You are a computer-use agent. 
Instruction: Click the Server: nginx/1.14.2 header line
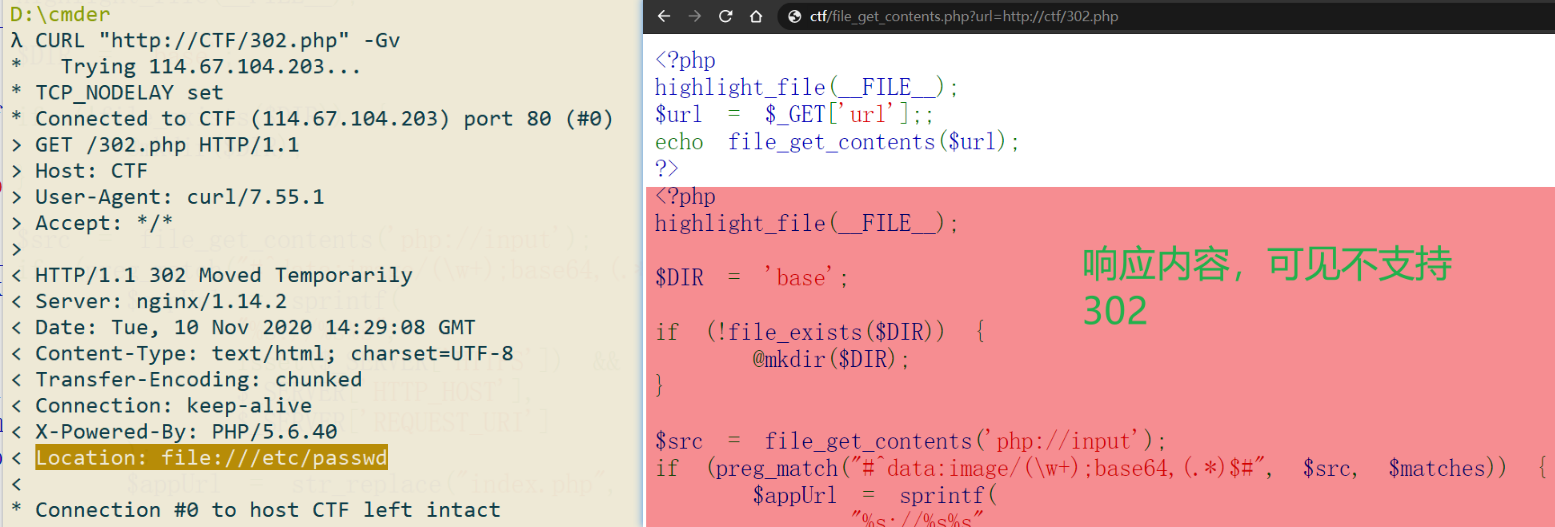[160, 301]
